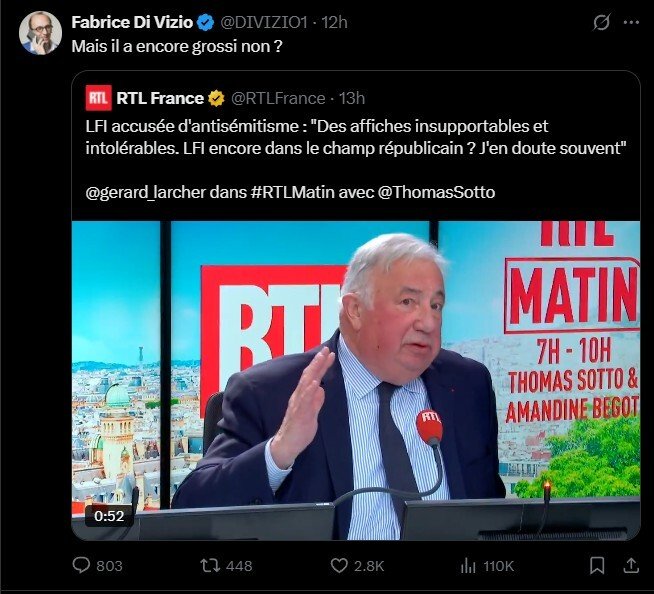Open the @RTLFrance handle
The height and width of the screenshot is (594, 654).
[278, 97]
